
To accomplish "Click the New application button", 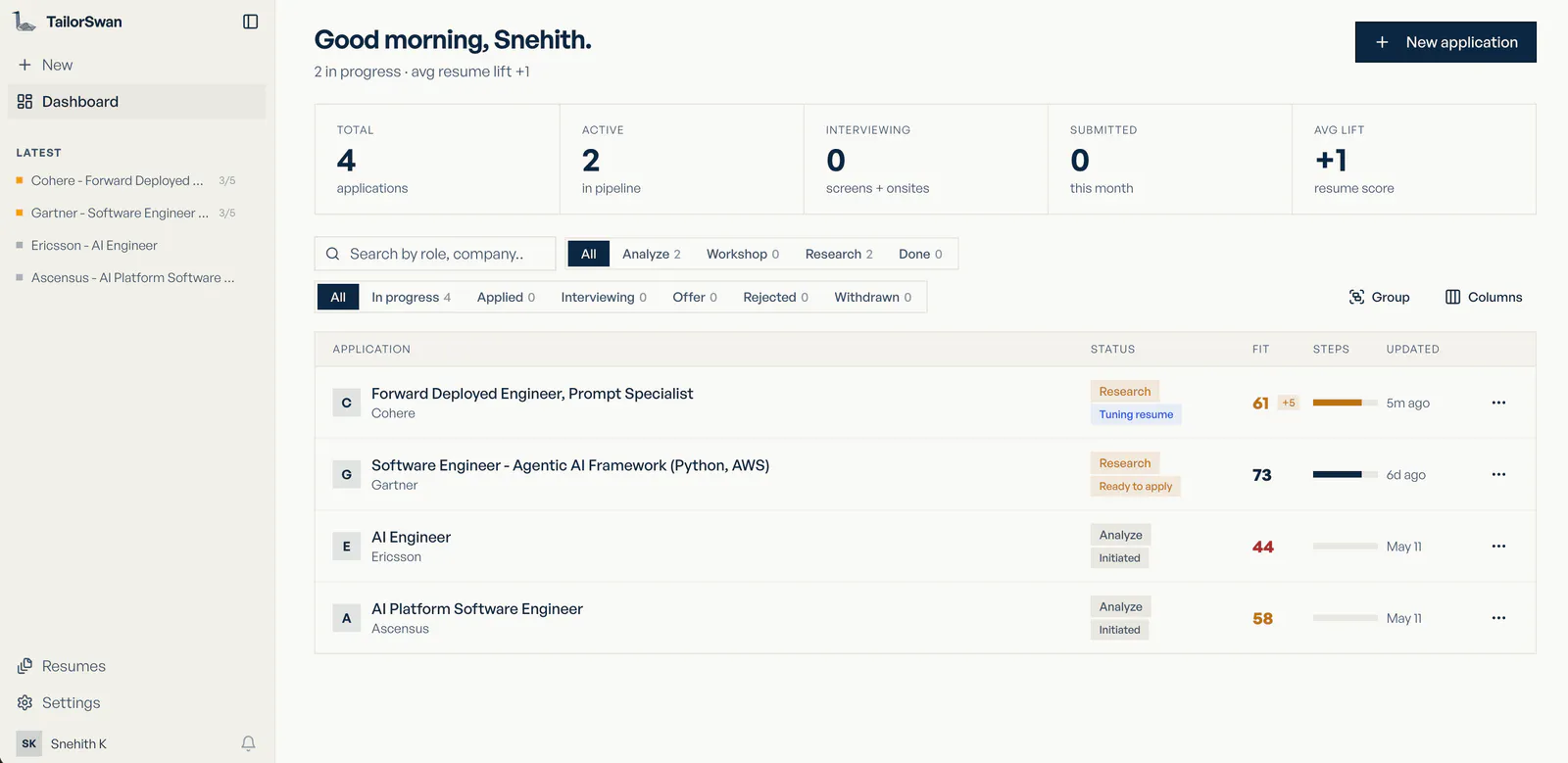I will pos(1445,42).
